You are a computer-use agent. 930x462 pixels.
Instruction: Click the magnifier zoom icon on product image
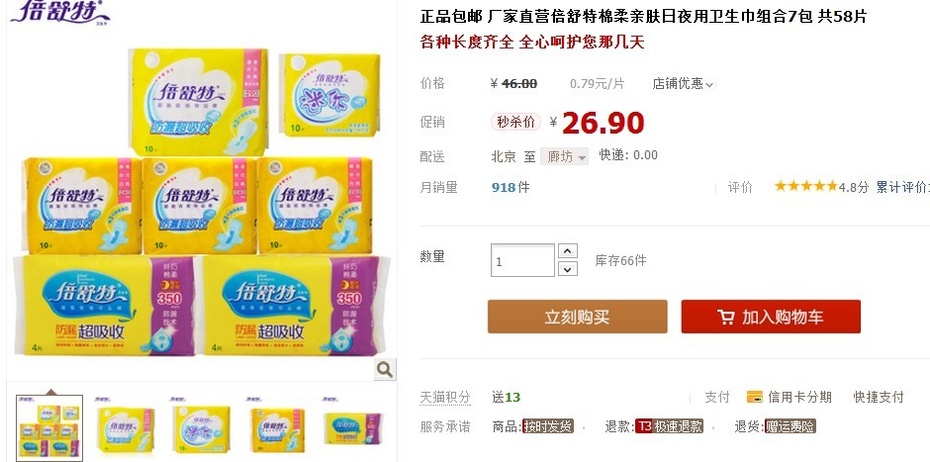coord(384,370)
